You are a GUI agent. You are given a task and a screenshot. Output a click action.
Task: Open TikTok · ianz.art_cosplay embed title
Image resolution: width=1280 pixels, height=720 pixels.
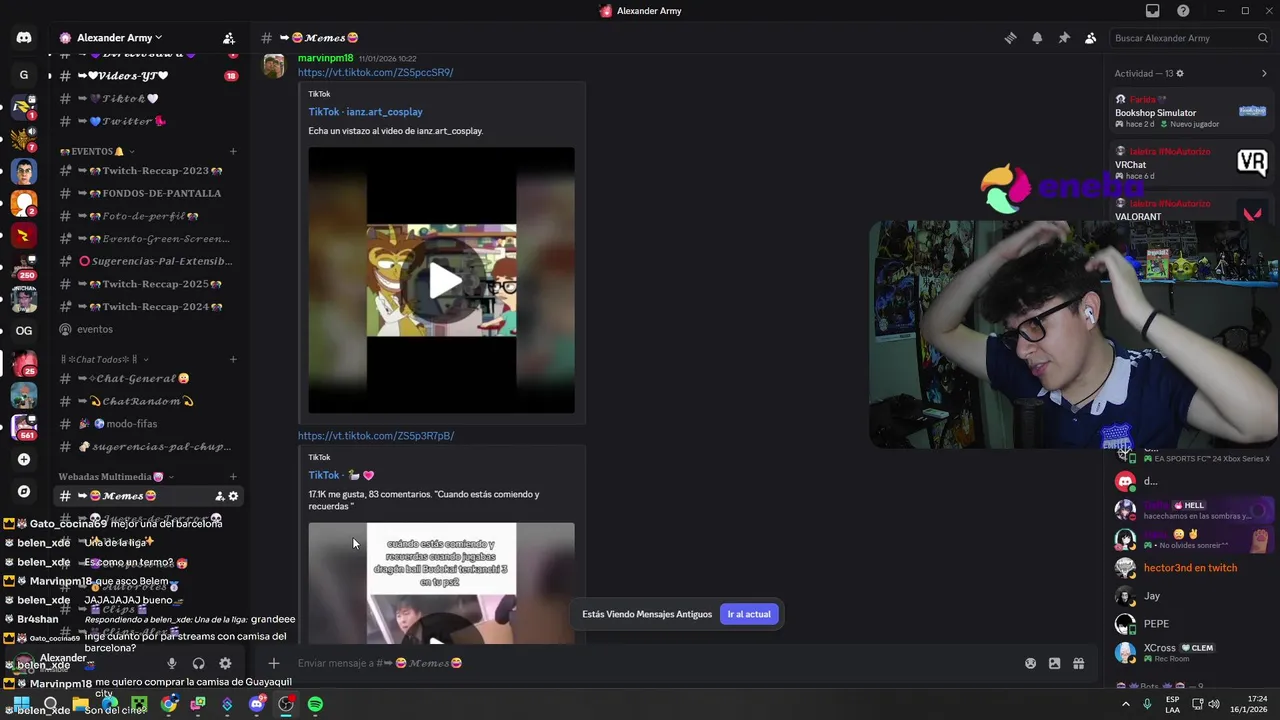[x=365, y=112]
